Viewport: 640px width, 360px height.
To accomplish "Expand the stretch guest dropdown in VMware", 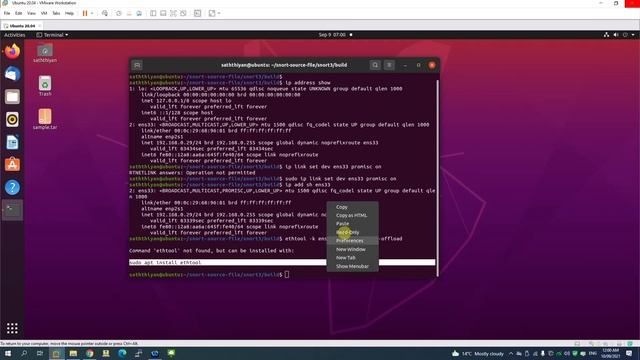I will point(219,13).
